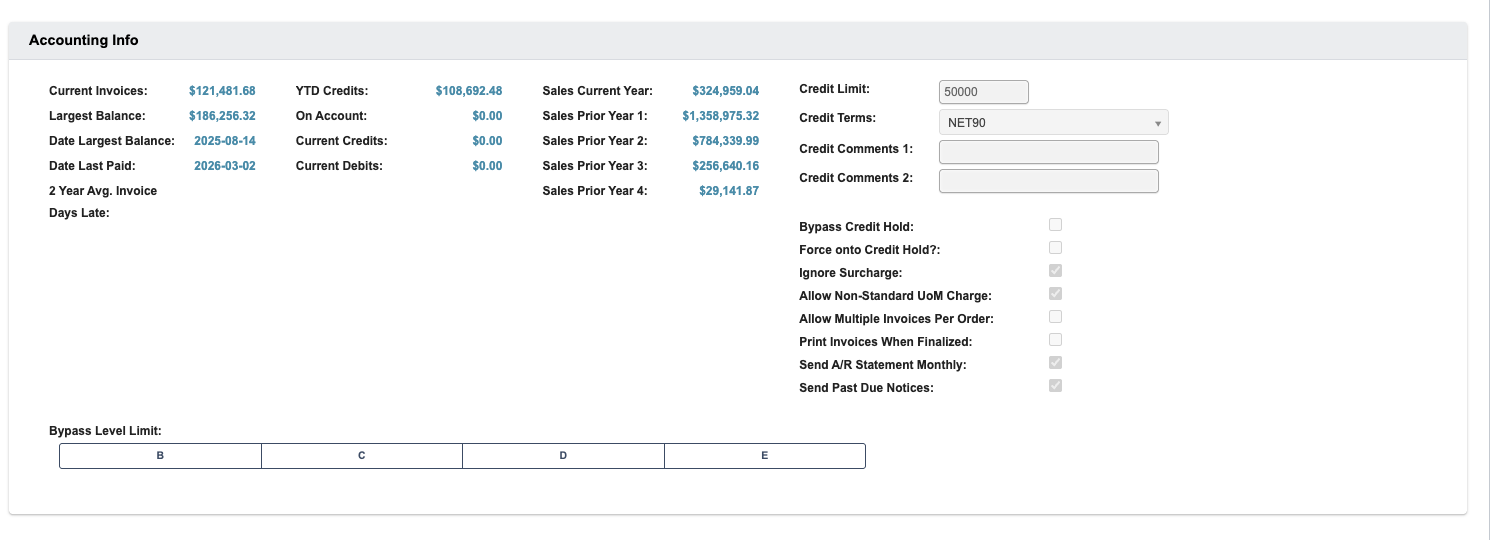Click the Credit Comments 1 field

[x=1049, y=152]
